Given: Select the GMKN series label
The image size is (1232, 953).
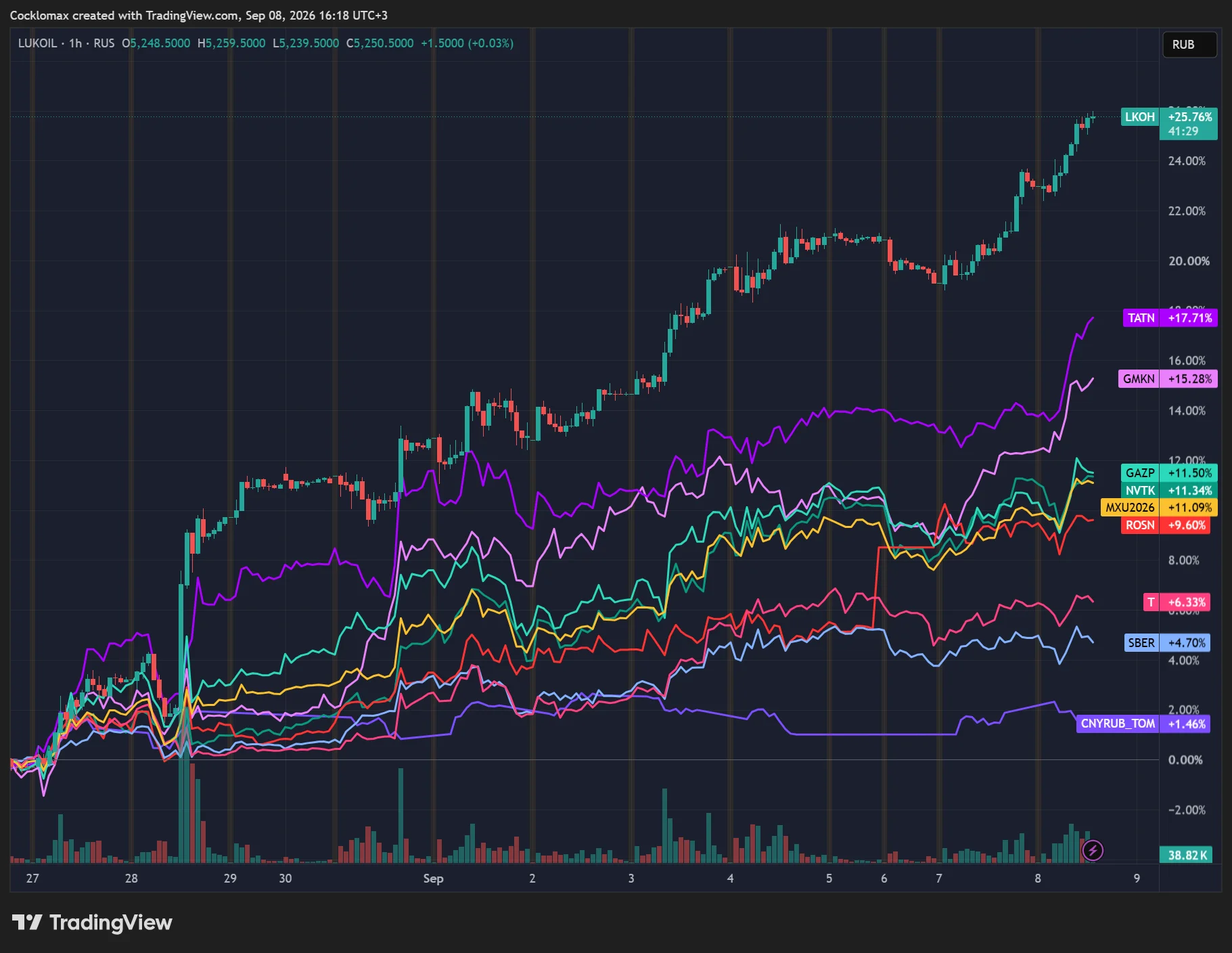Looking at the screenshot, I should click(1139, 379).
